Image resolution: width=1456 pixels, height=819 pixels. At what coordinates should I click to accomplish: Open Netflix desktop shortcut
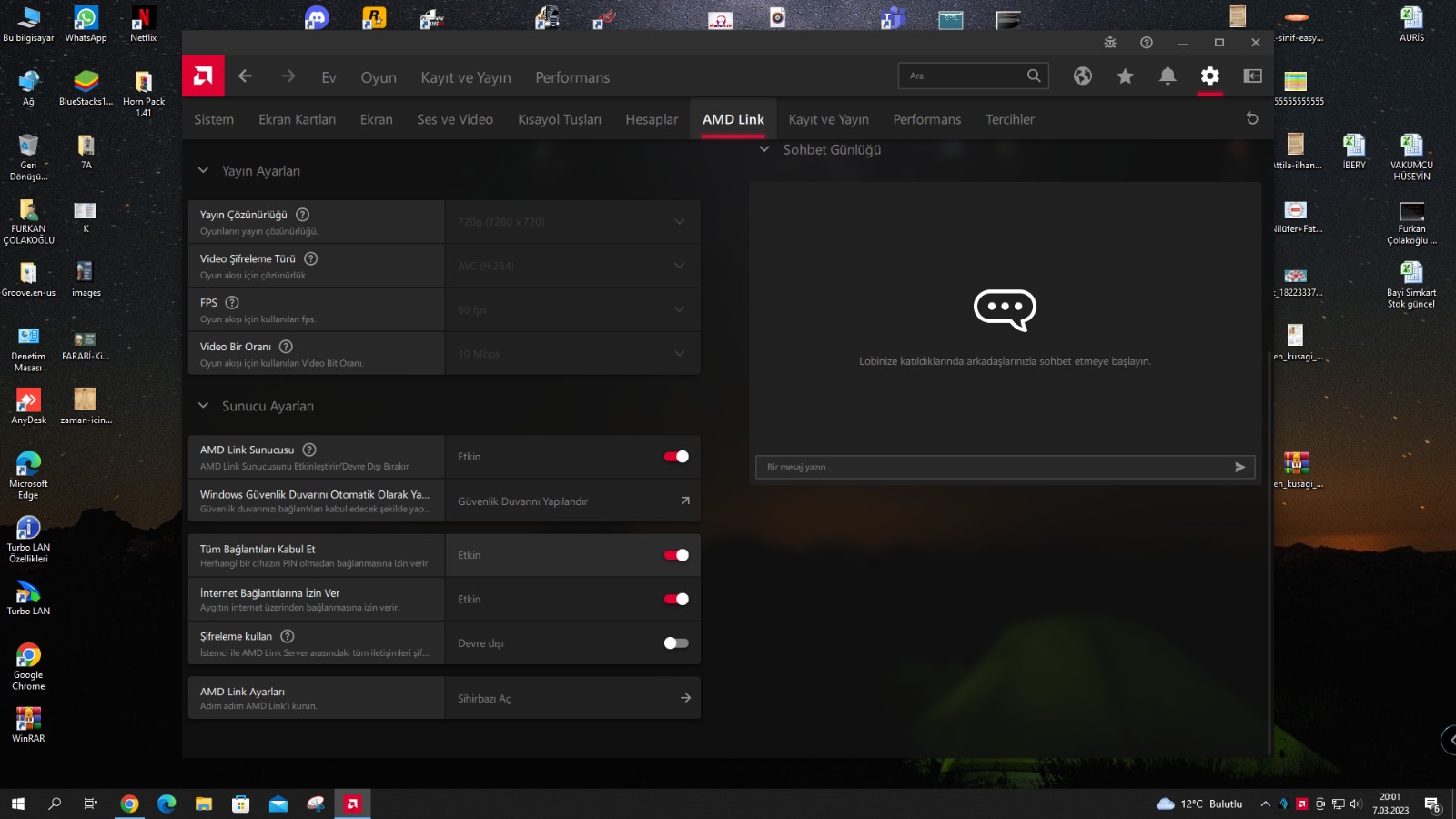pos(143,25)
